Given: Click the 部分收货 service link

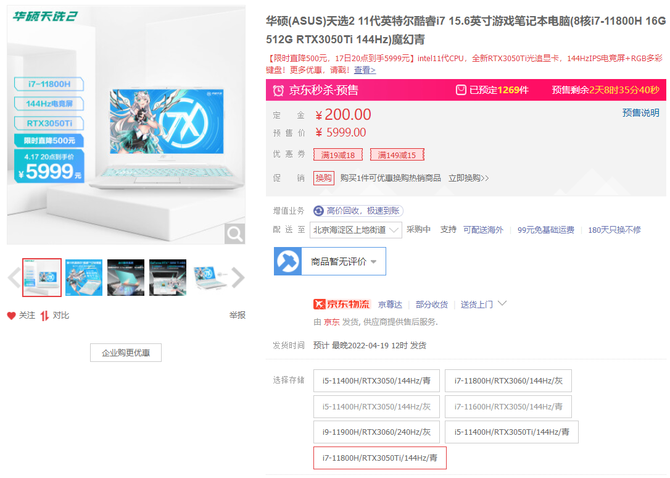Looking at the screenshot, I should [432, 304].
